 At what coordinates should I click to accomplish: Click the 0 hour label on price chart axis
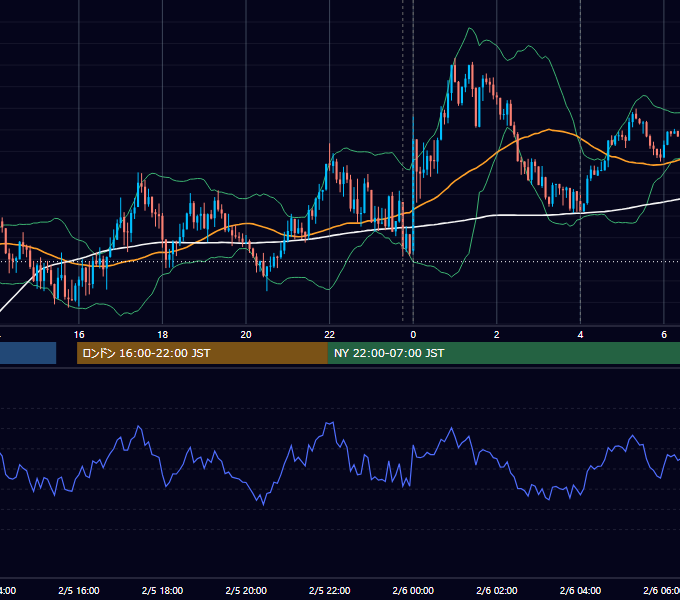coord(413,335)
